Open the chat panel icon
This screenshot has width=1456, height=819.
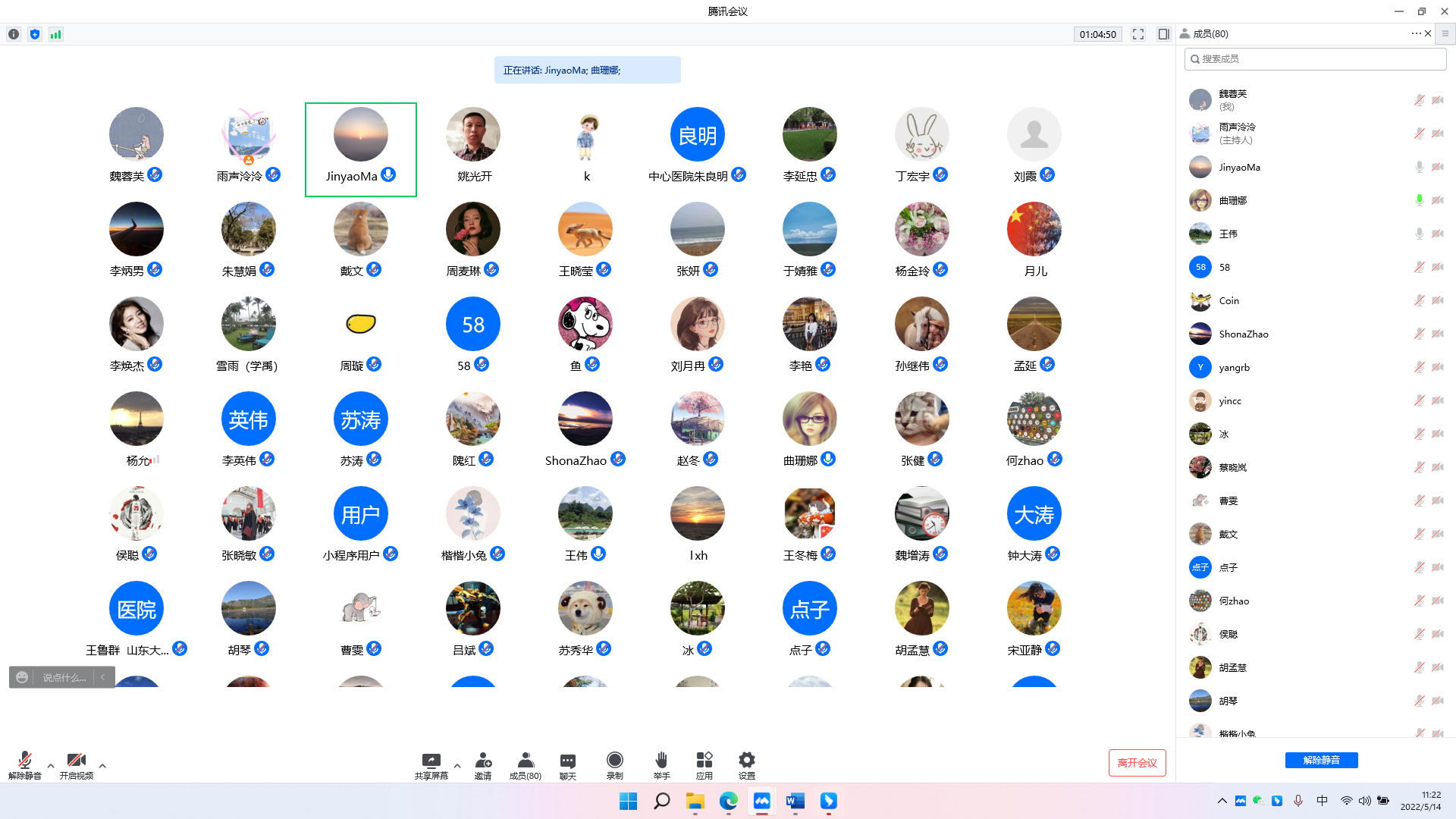point(567,761)
